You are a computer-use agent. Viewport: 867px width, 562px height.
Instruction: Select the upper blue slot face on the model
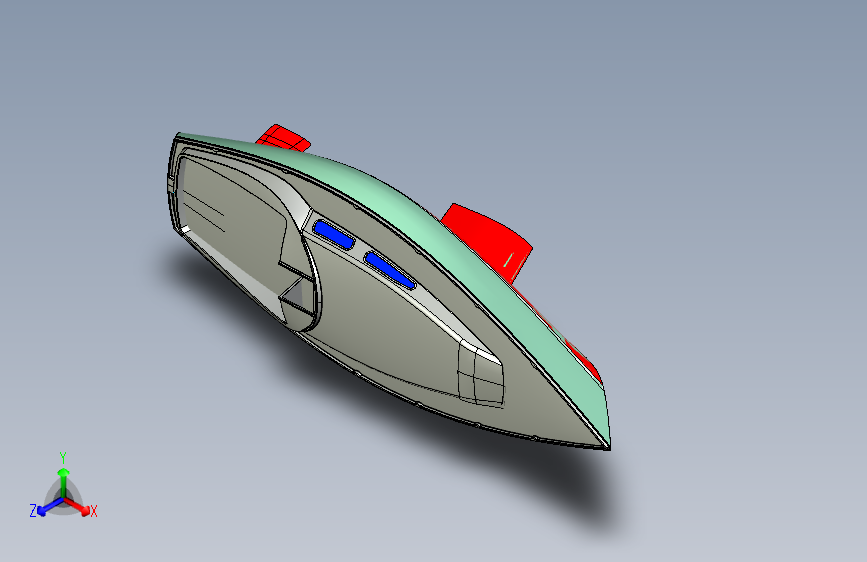pos(333,235)
